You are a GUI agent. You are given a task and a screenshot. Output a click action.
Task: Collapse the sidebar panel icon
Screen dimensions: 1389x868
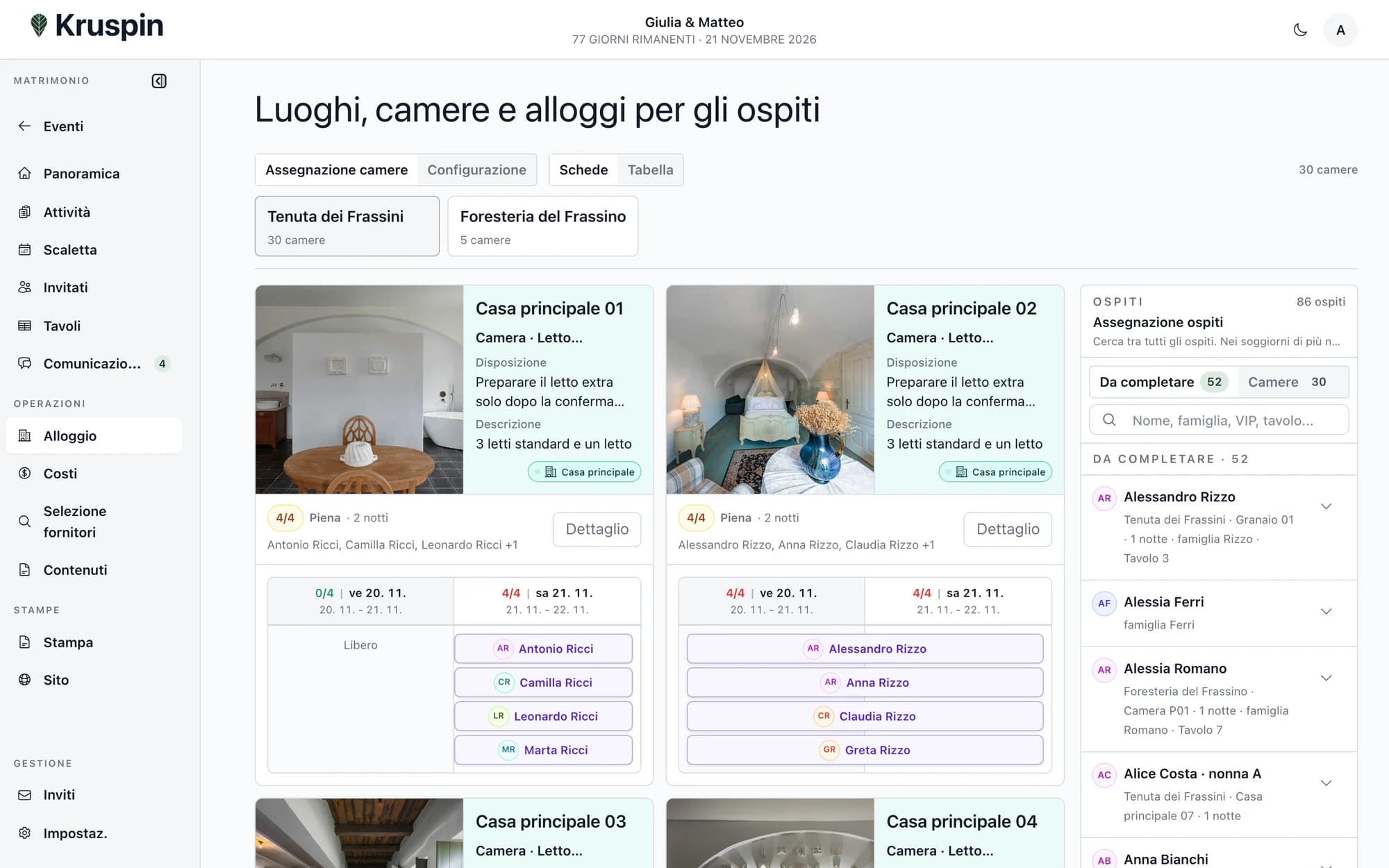(x=159, y=81)
